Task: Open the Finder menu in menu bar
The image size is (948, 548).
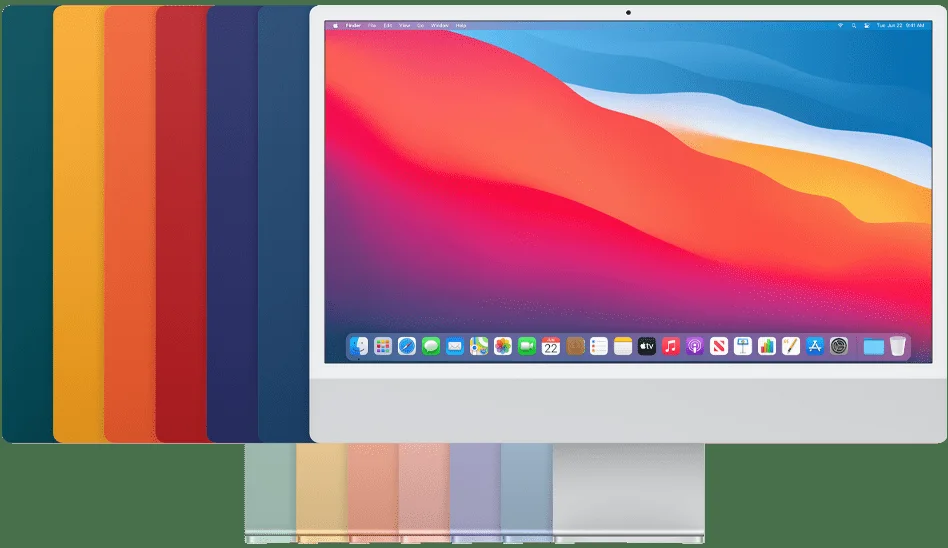Action: pos(353,25)
